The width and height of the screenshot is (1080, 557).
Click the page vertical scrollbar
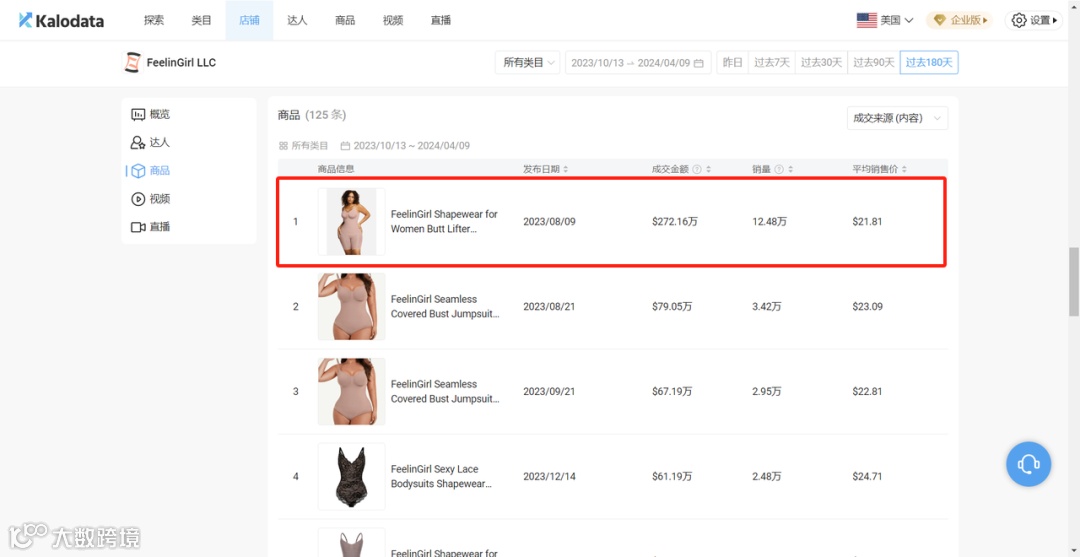pyautogui.click(x=1073, y=282)
